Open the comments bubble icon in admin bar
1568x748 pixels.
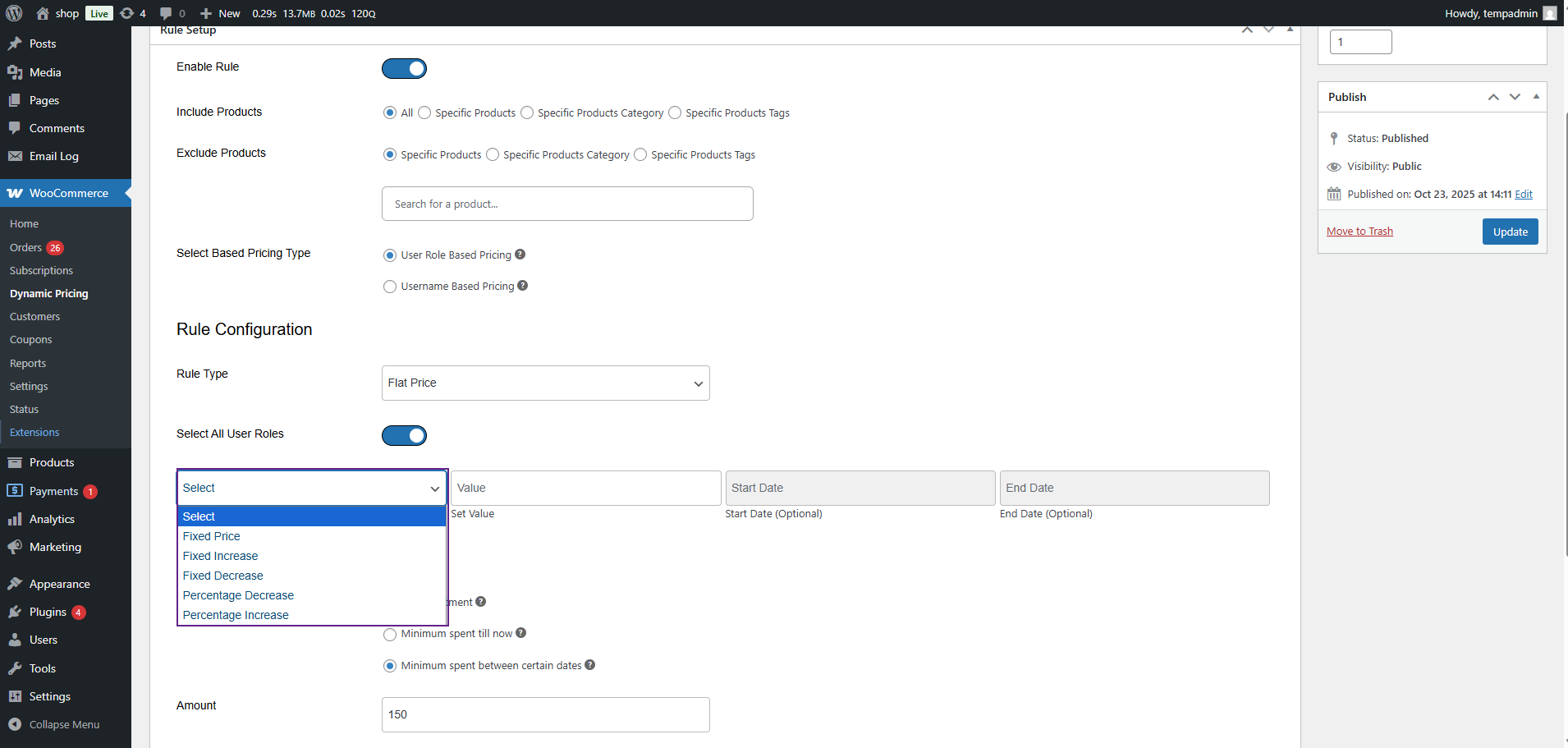166,13
